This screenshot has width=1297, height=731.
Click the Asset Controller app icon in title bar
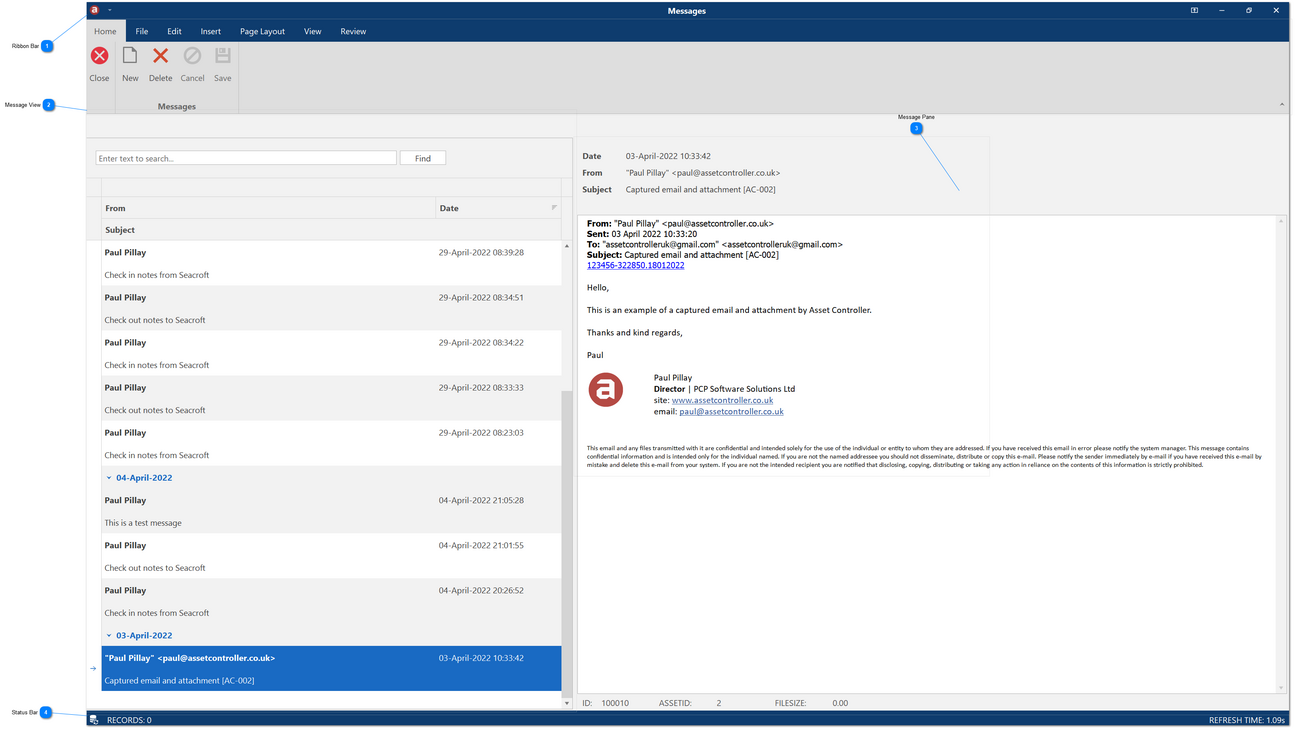click(x=95, y=10)
